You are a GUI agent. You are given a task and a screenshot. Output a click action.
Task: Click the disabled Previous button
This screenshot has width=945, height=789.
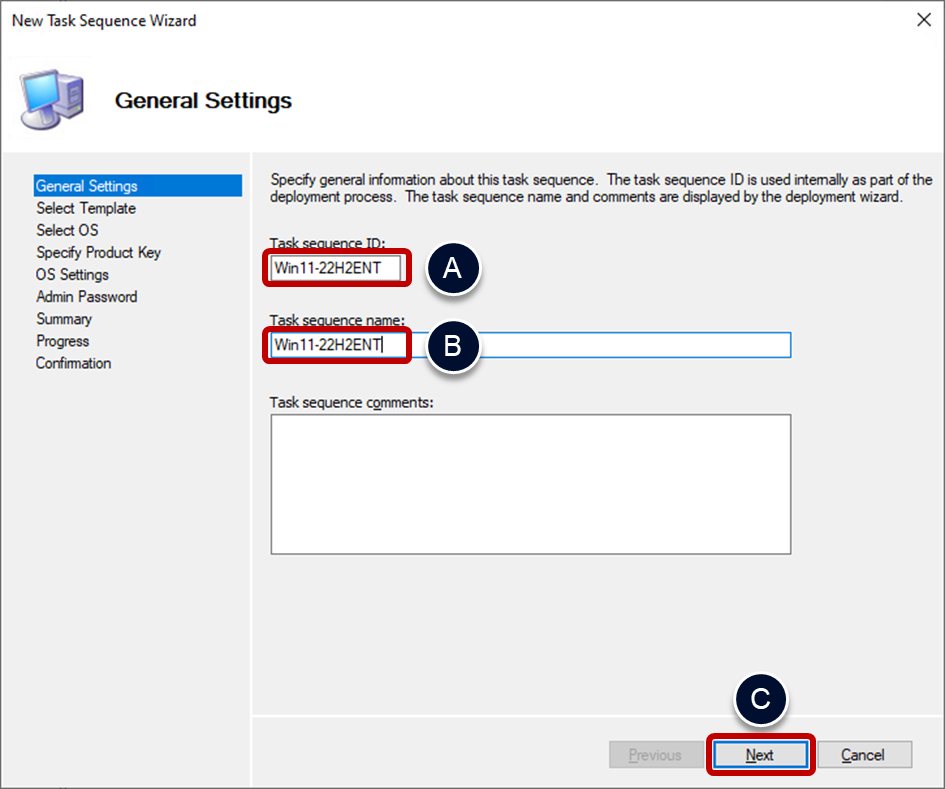[x=656, y=754]
